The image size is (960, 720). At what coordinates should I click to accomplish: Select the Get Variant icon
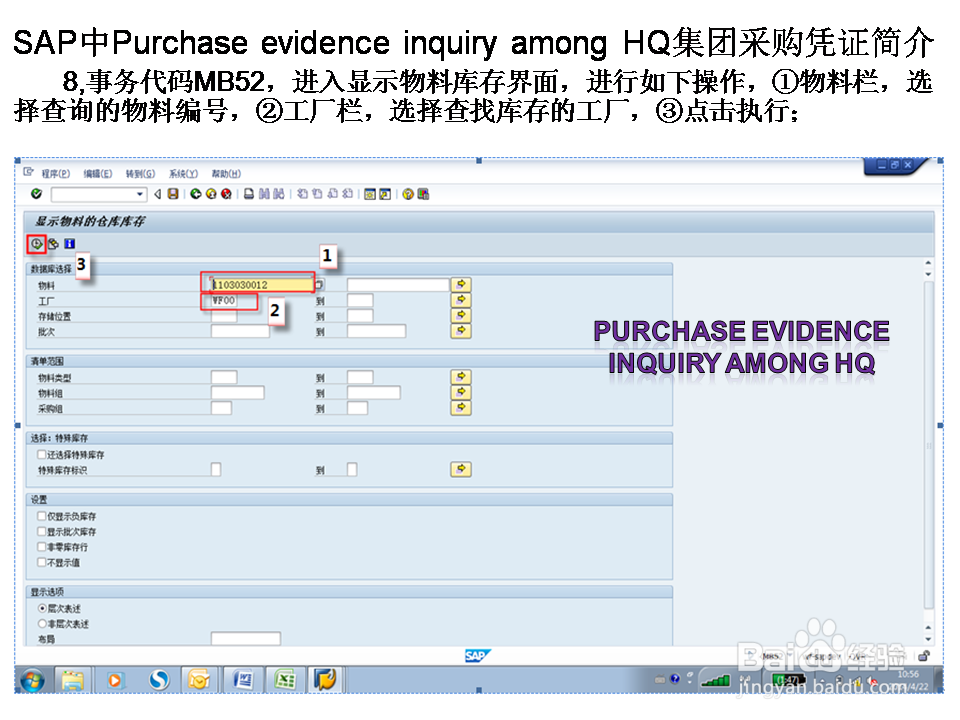pos(54,243)
